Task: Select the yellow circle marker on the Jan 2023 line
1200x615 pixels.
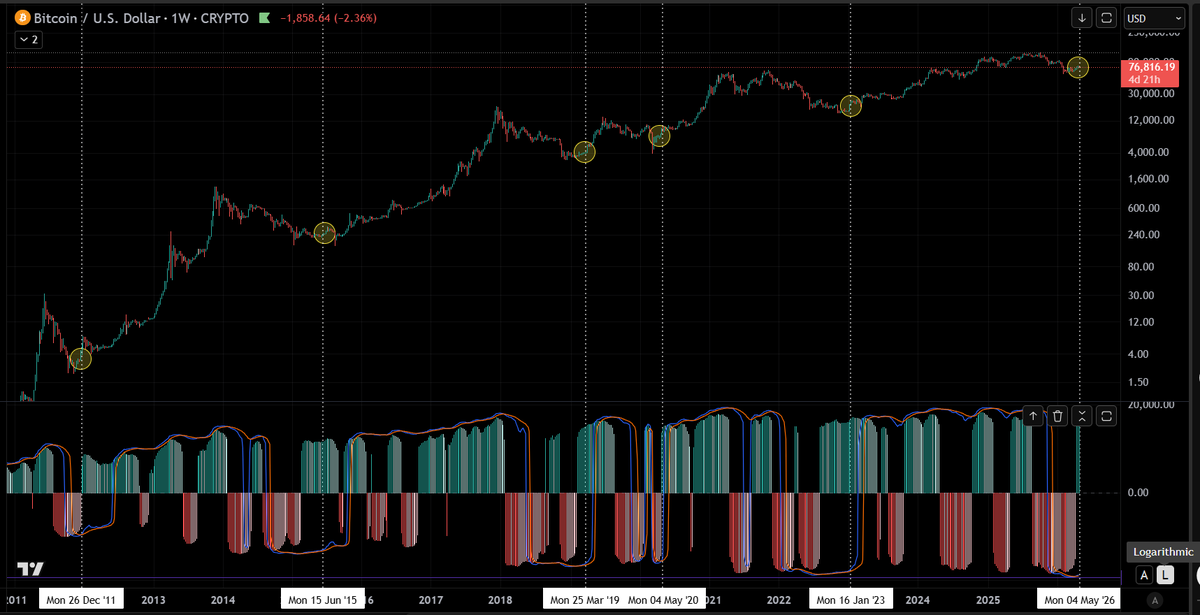Action: coord(850,106)
